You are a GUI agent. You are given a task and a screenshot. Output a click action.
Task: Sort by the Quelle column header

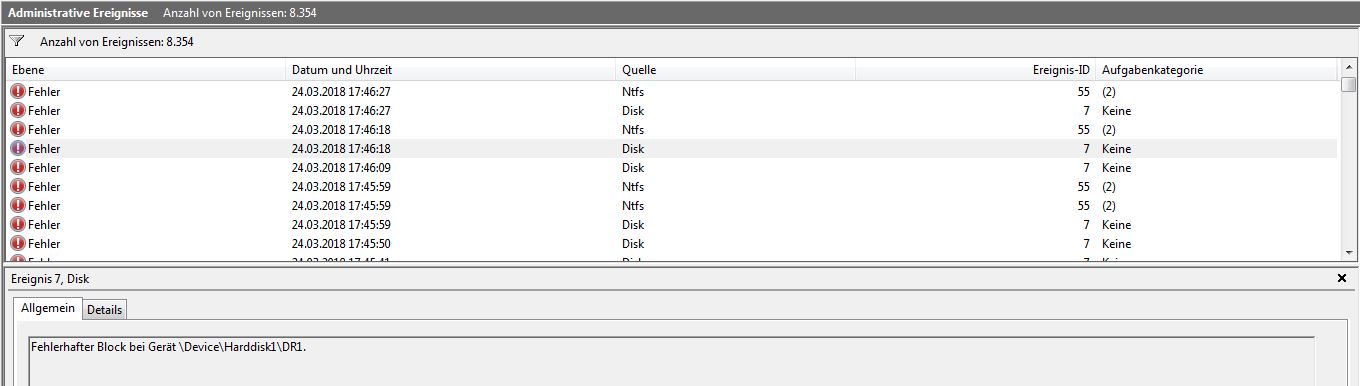point(736,70)
